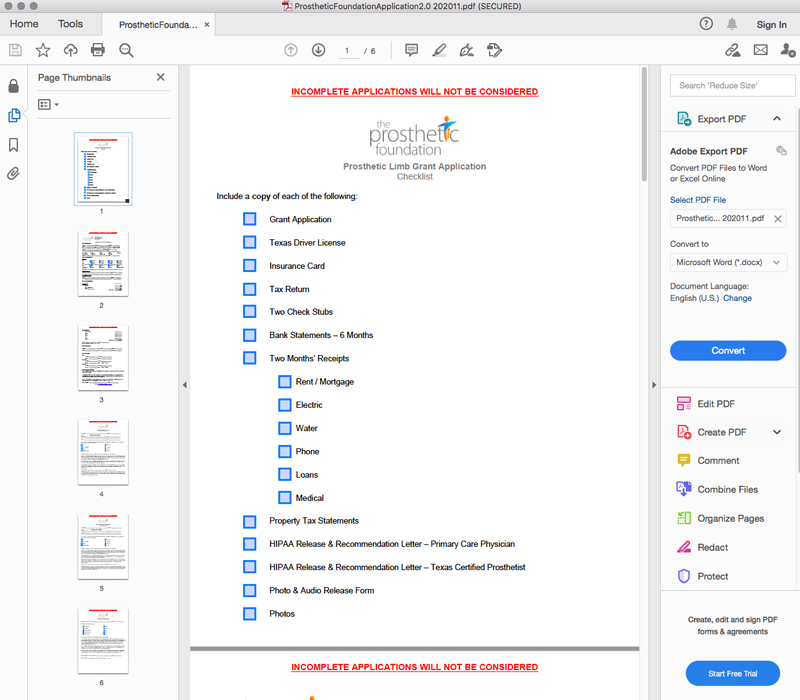This screenshot has width=800, height=700.
Task: Go to next page arrow
Action: (318, 50)
